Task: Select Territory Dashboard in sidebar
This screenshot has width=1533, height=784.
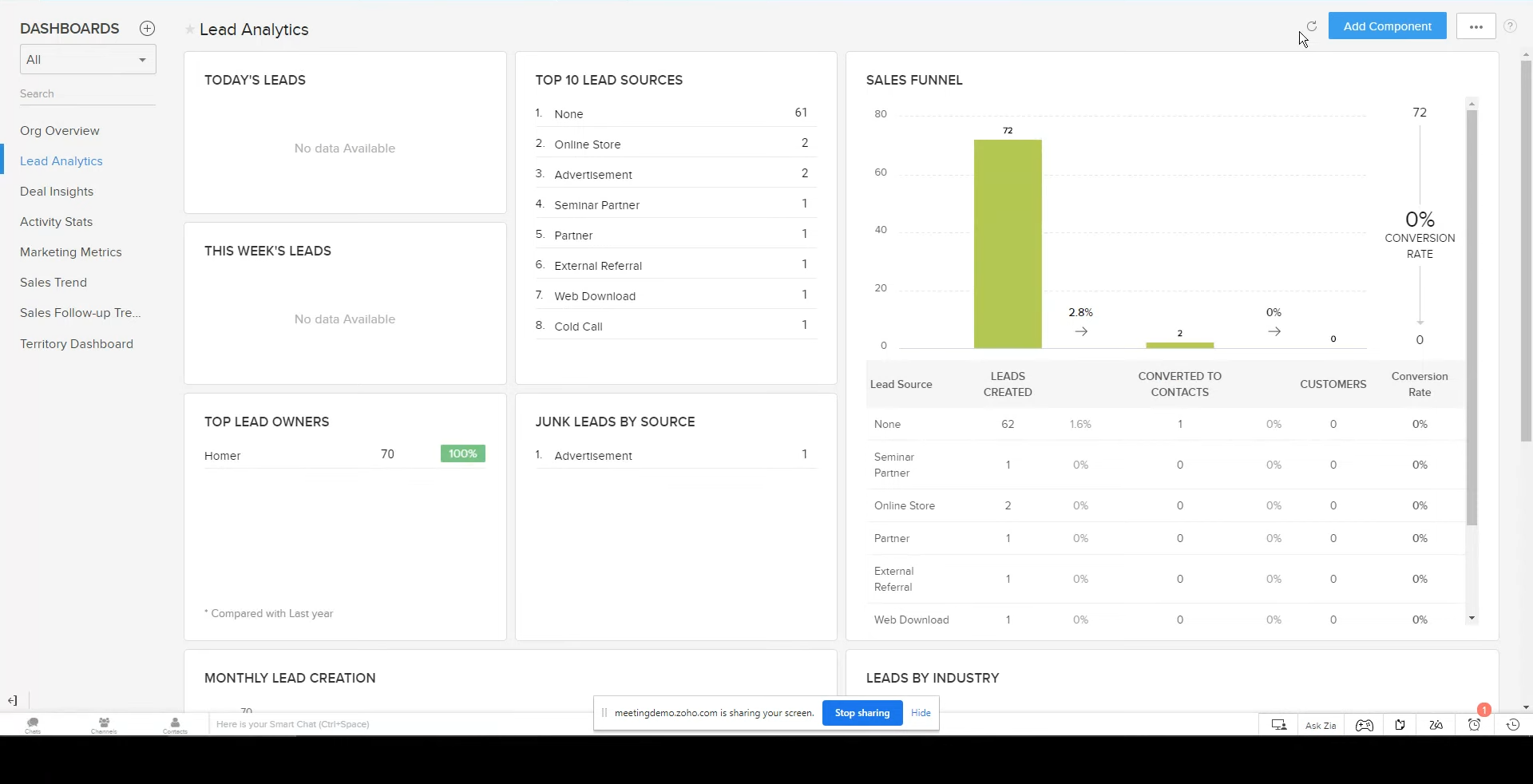Action: tap(77, 344)
